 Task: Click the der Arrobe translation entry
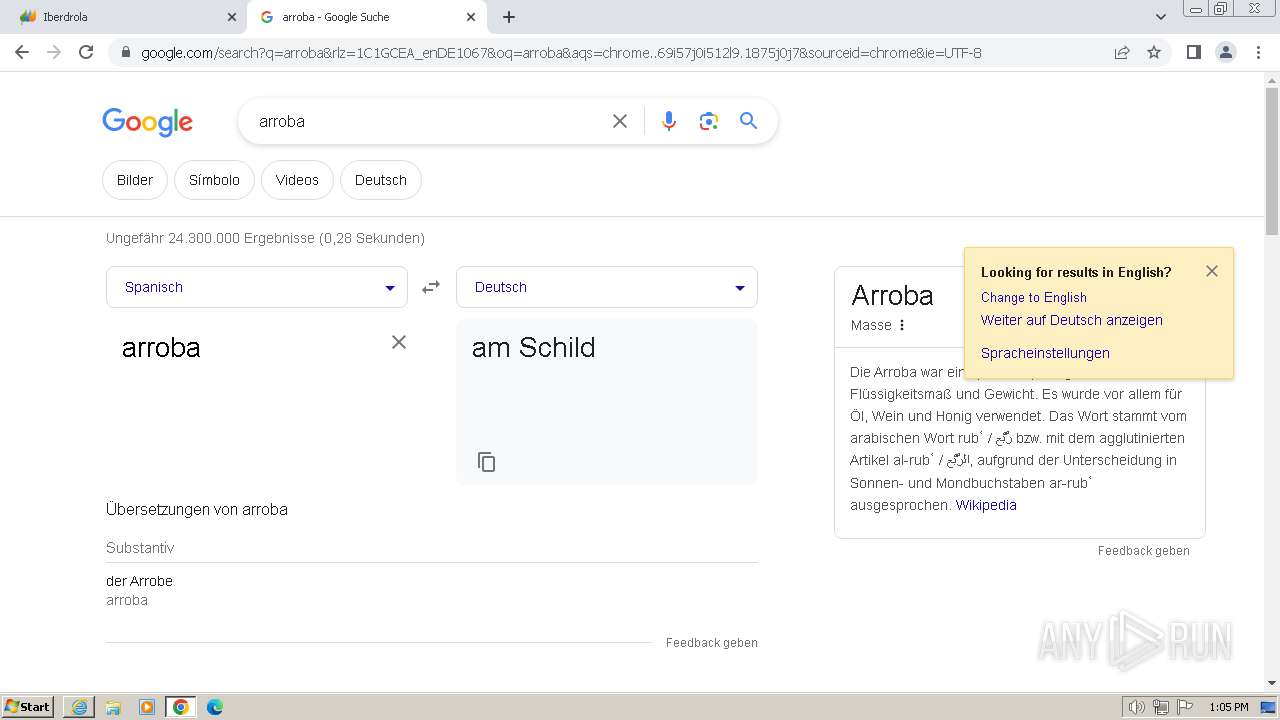click(x=139, y=581)
